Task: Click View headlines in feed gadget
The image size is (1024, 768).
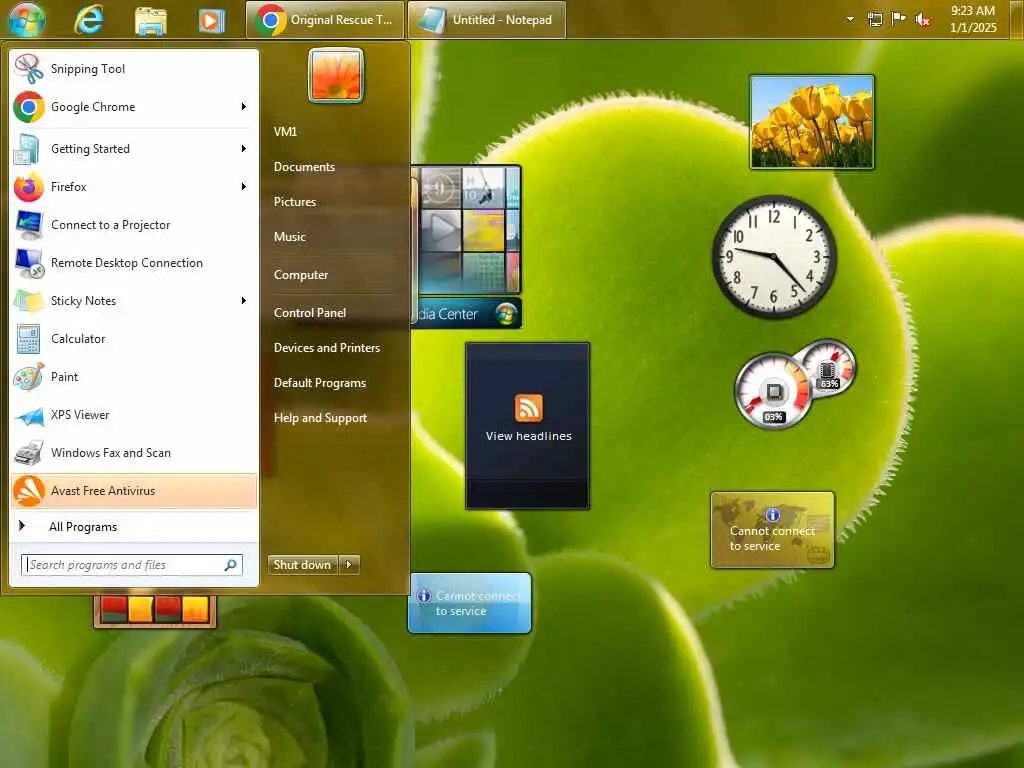Action: [528, 436]
